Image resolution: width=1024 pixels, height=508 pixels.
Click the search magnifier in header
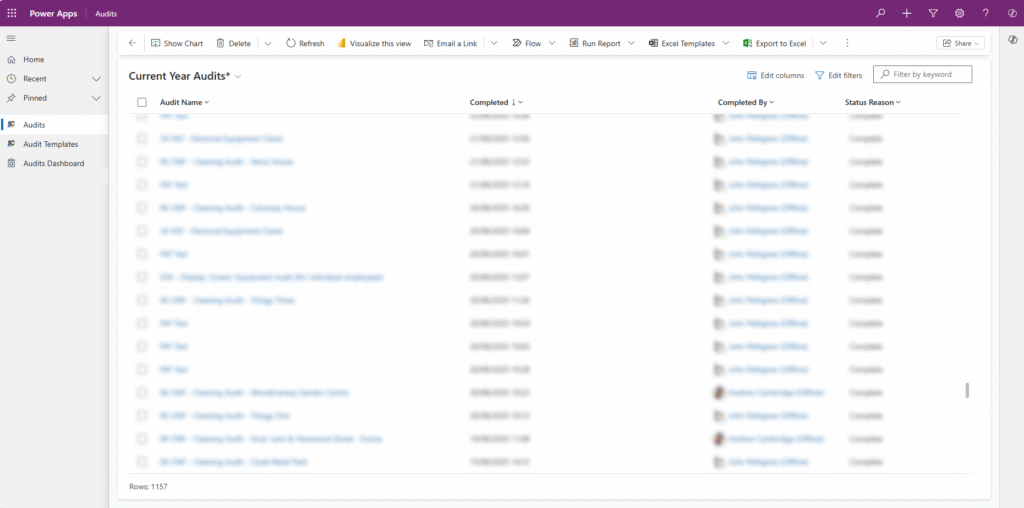pyautogui.click(x=880, y=13)
